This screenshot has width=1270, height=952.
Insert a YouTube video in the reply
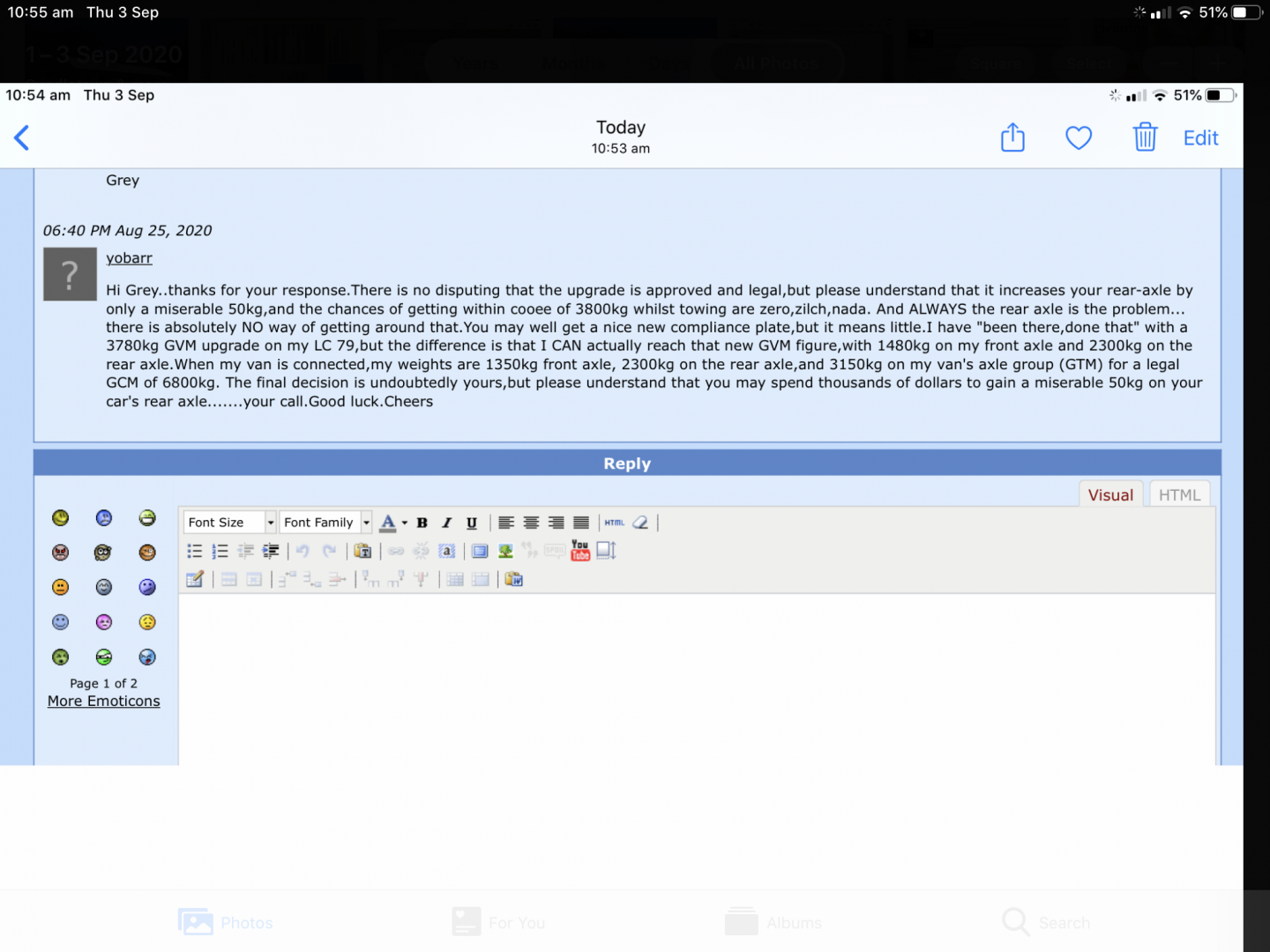click(x=579, y=551)
